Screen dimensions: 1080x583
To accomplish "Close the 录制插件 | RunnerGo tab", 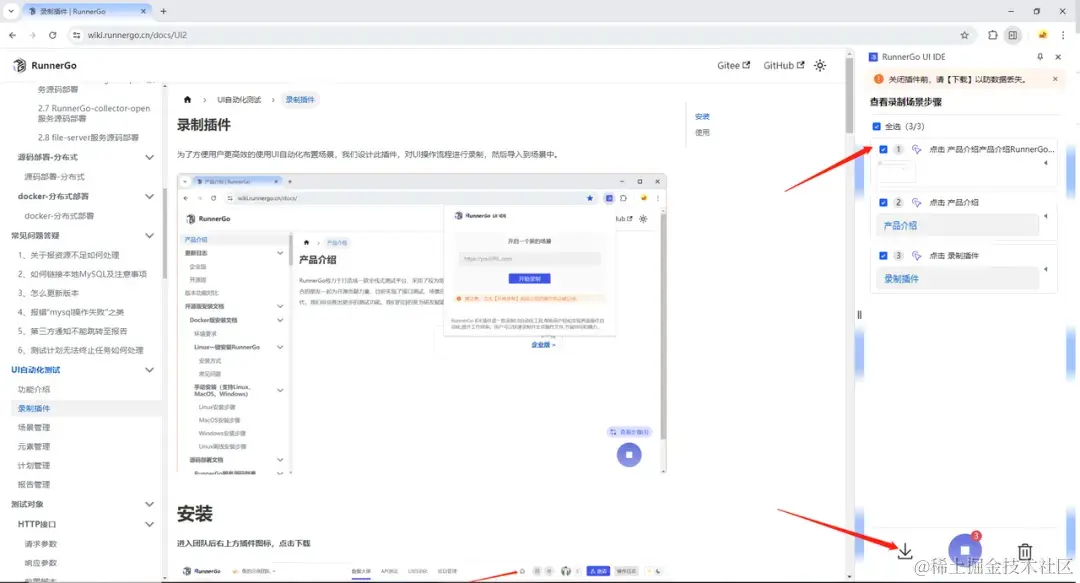I will coord(143,11).
